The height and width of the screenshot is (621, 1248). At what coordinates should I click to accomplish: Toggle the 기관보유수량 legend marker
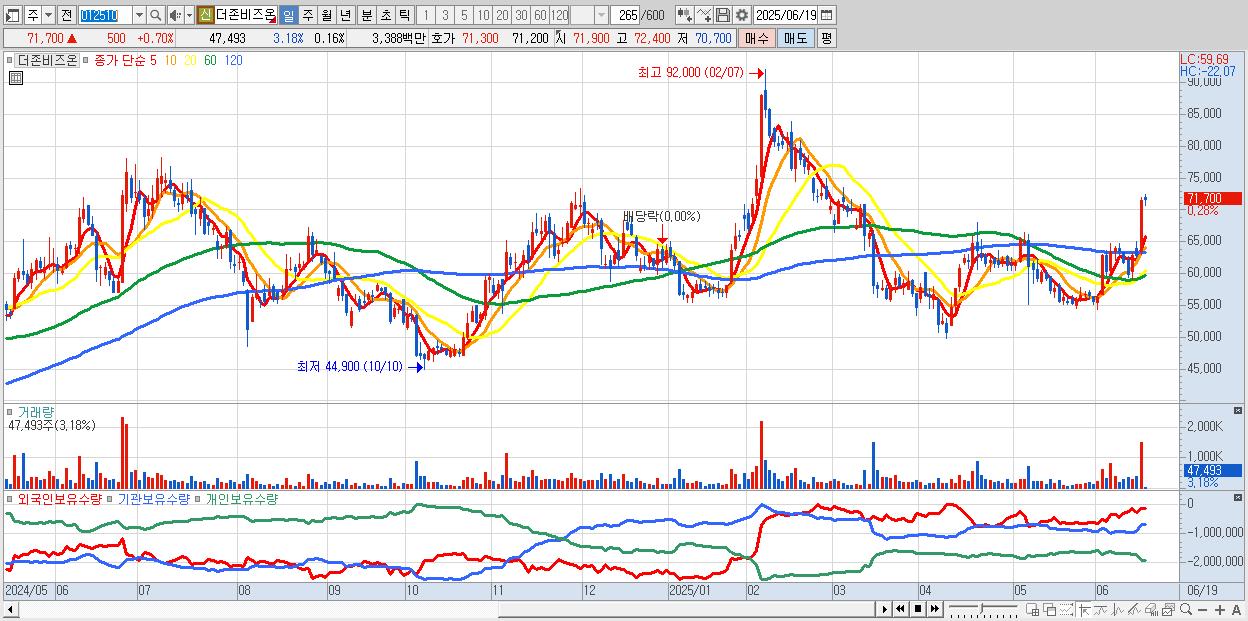[x=112, y=498]
